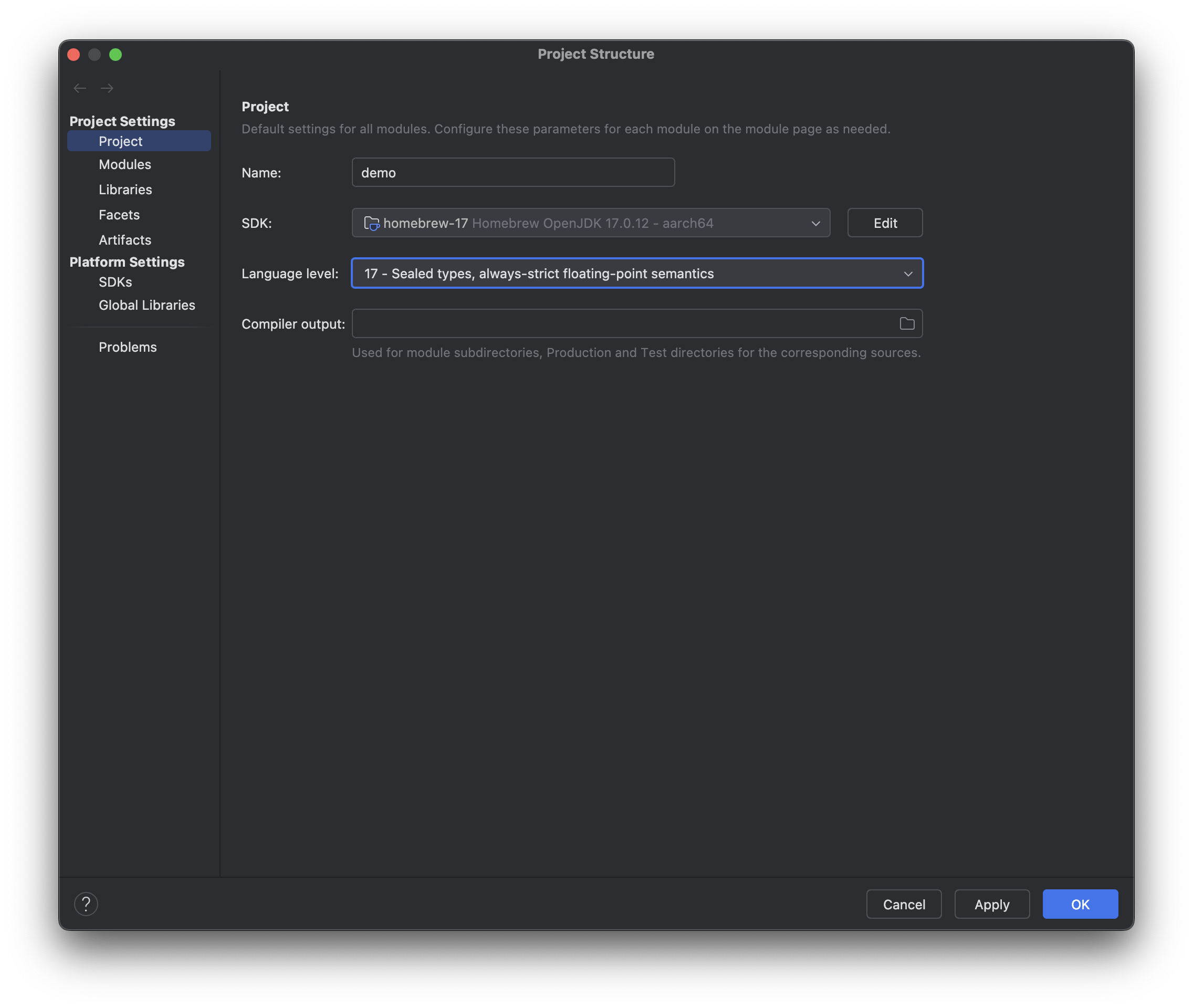This screenshot has width=1193, height=1008.
Task: Browse for the compiler output folder
Action: (x=907, y=324)
